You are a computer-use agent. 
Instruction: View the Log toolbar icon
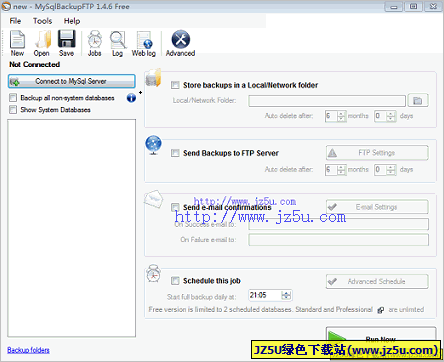pyautogui.click(x=118, y=43)
